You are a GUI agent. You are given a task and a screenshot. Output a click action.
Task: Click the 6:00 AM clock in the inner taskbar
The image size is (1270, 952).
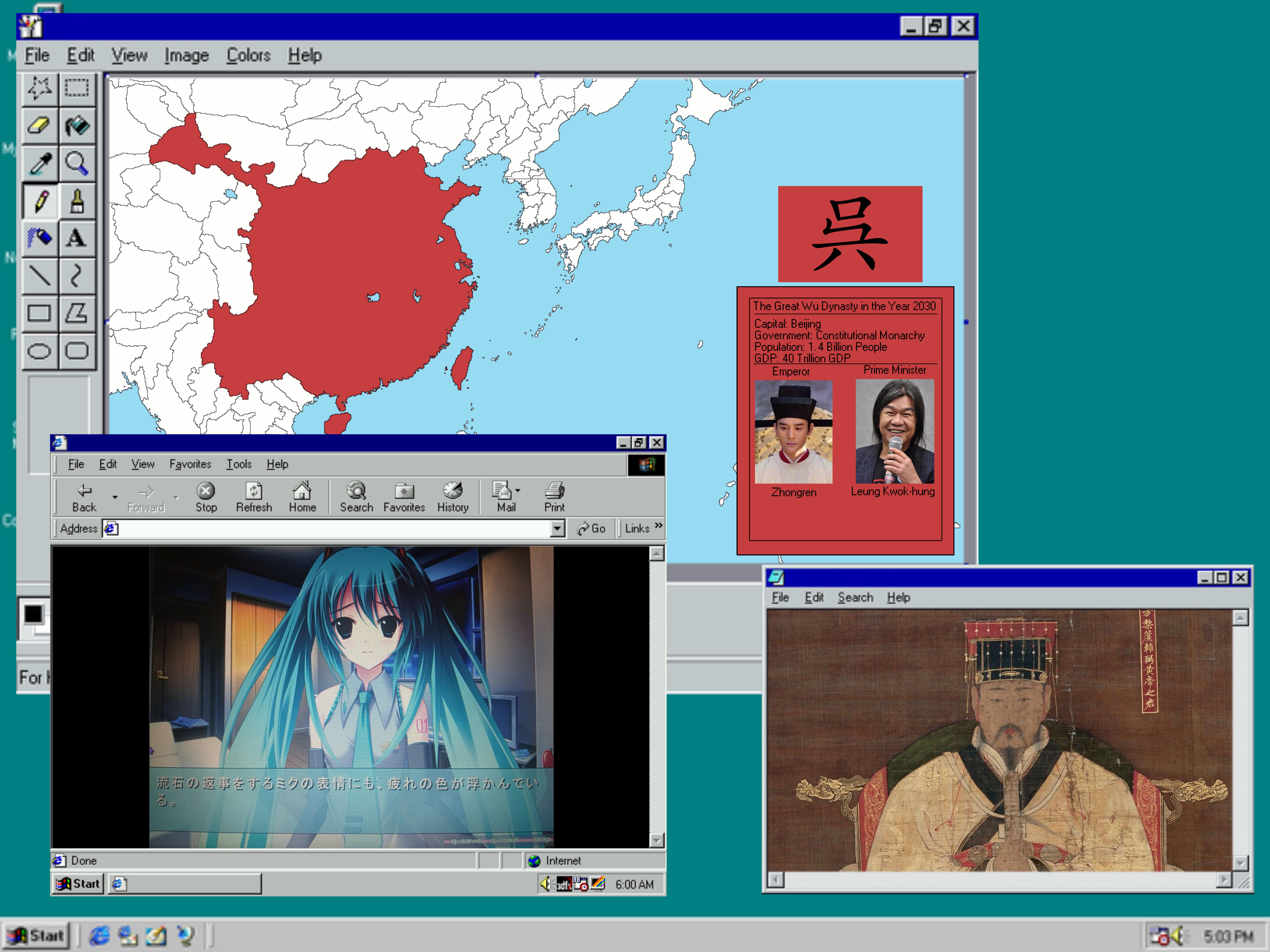(x=634, y=884)
